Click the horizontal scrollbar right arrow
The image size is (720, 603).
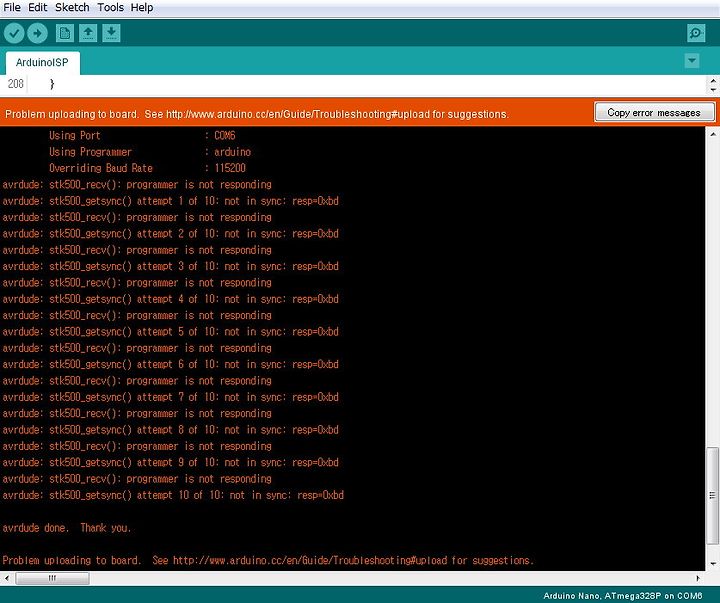[x=698, y=578]
